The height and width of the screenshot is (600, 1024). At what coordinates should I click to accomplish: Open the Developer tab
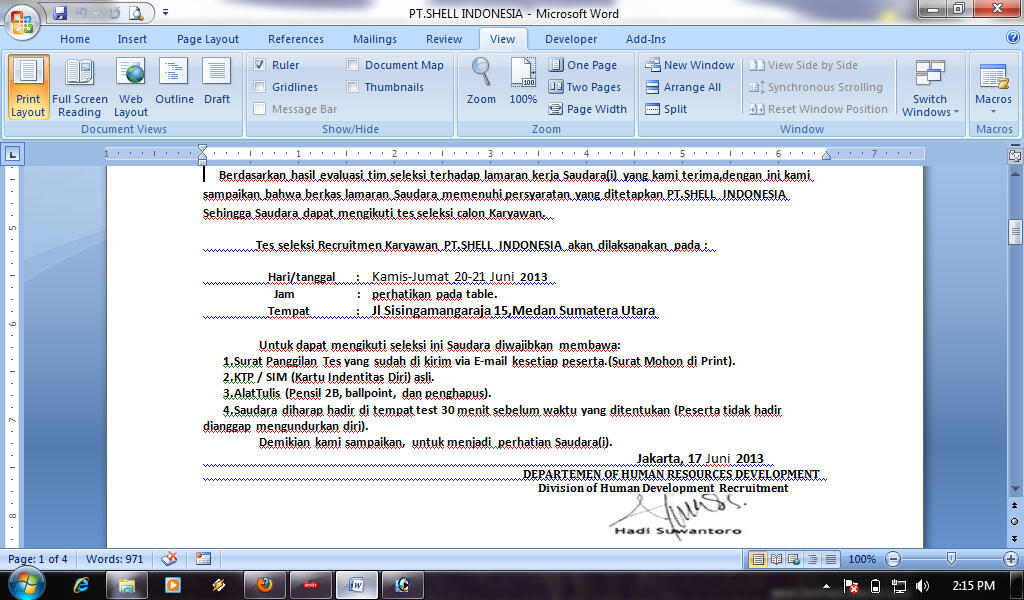(x=571, y=39)
